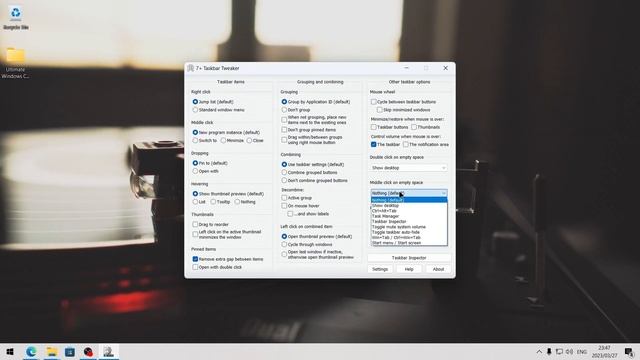
Task: Set hovering to List
Action: tap(199, 202)
